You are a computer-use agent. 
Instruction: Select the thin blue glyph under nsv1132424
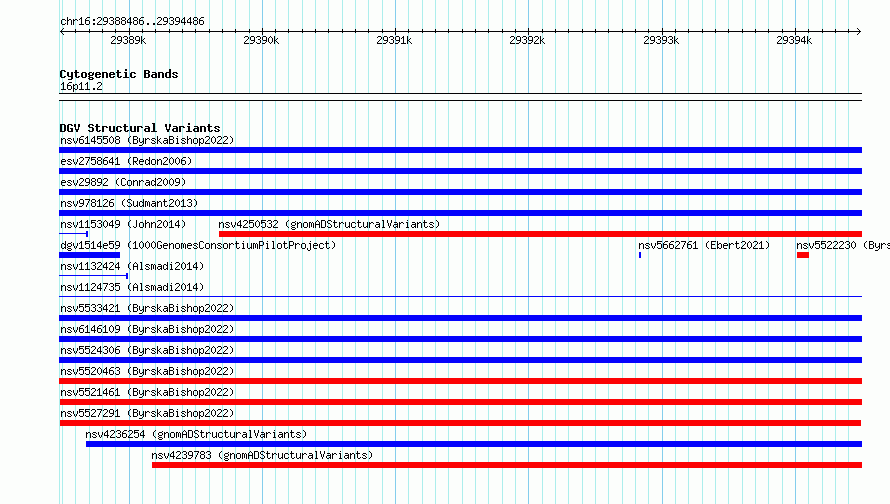[x=94, y=276]
